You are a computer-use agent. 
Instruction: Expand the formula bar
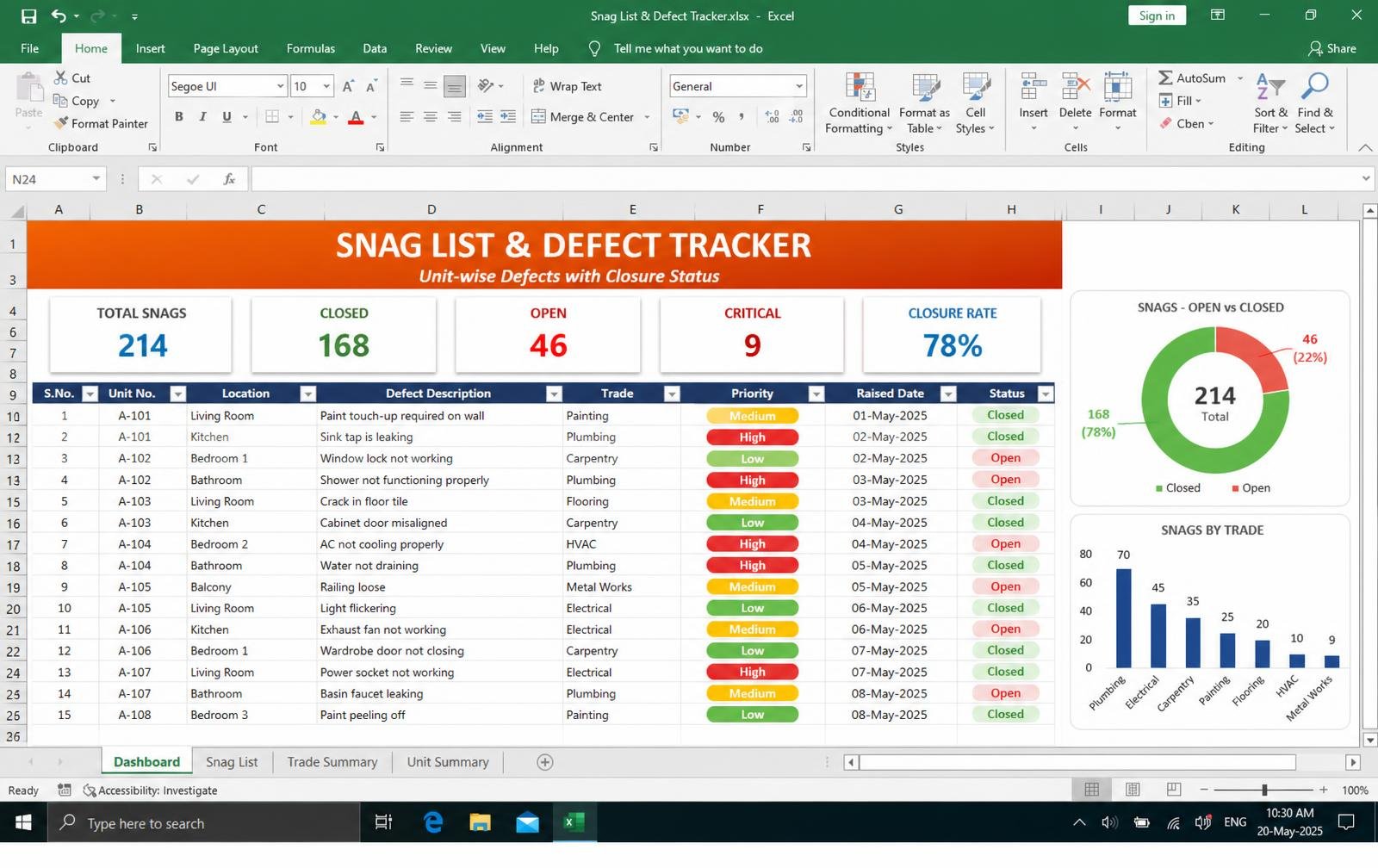pos(1366,179)
